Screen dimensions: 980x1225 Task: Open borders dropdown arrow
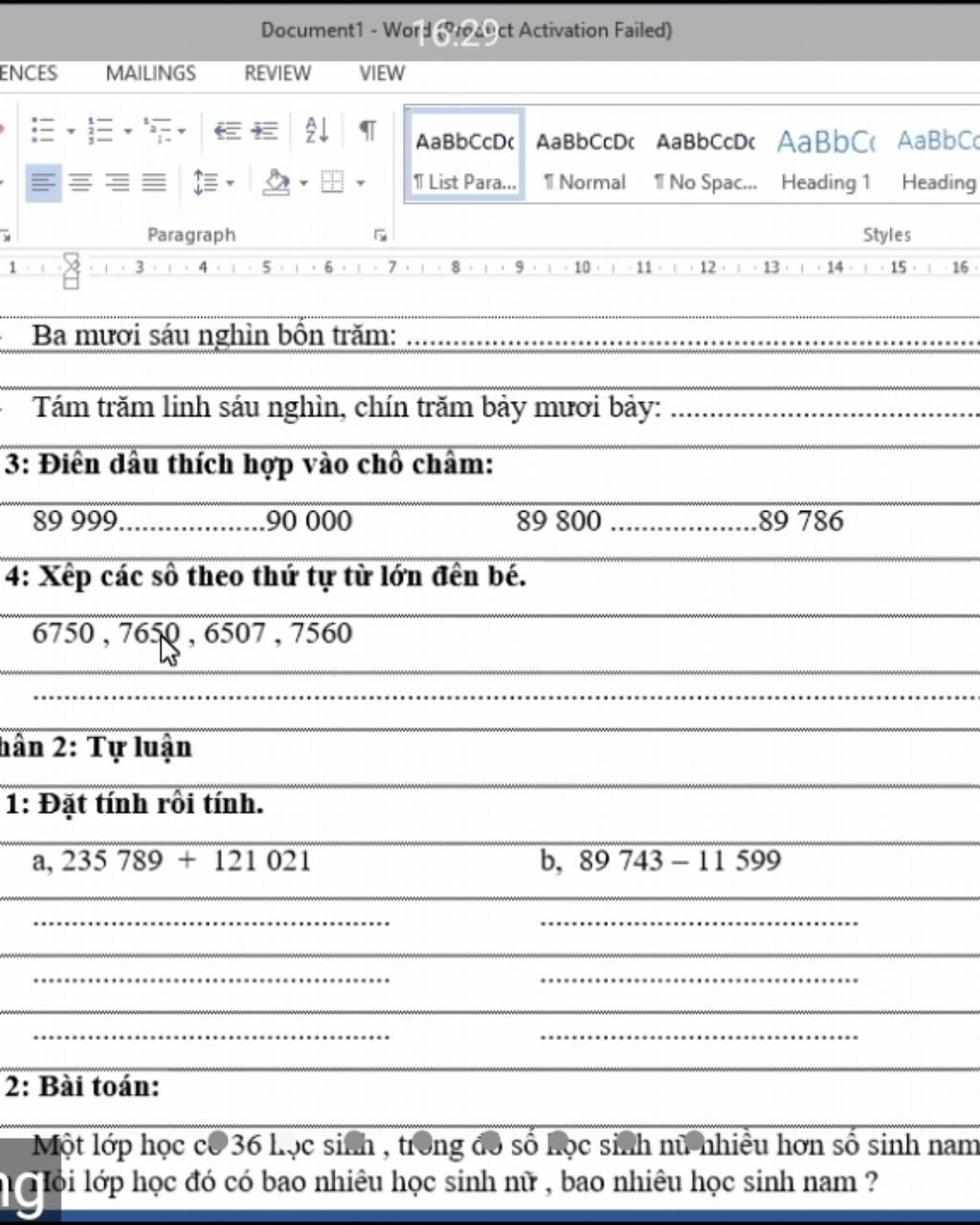361,183
